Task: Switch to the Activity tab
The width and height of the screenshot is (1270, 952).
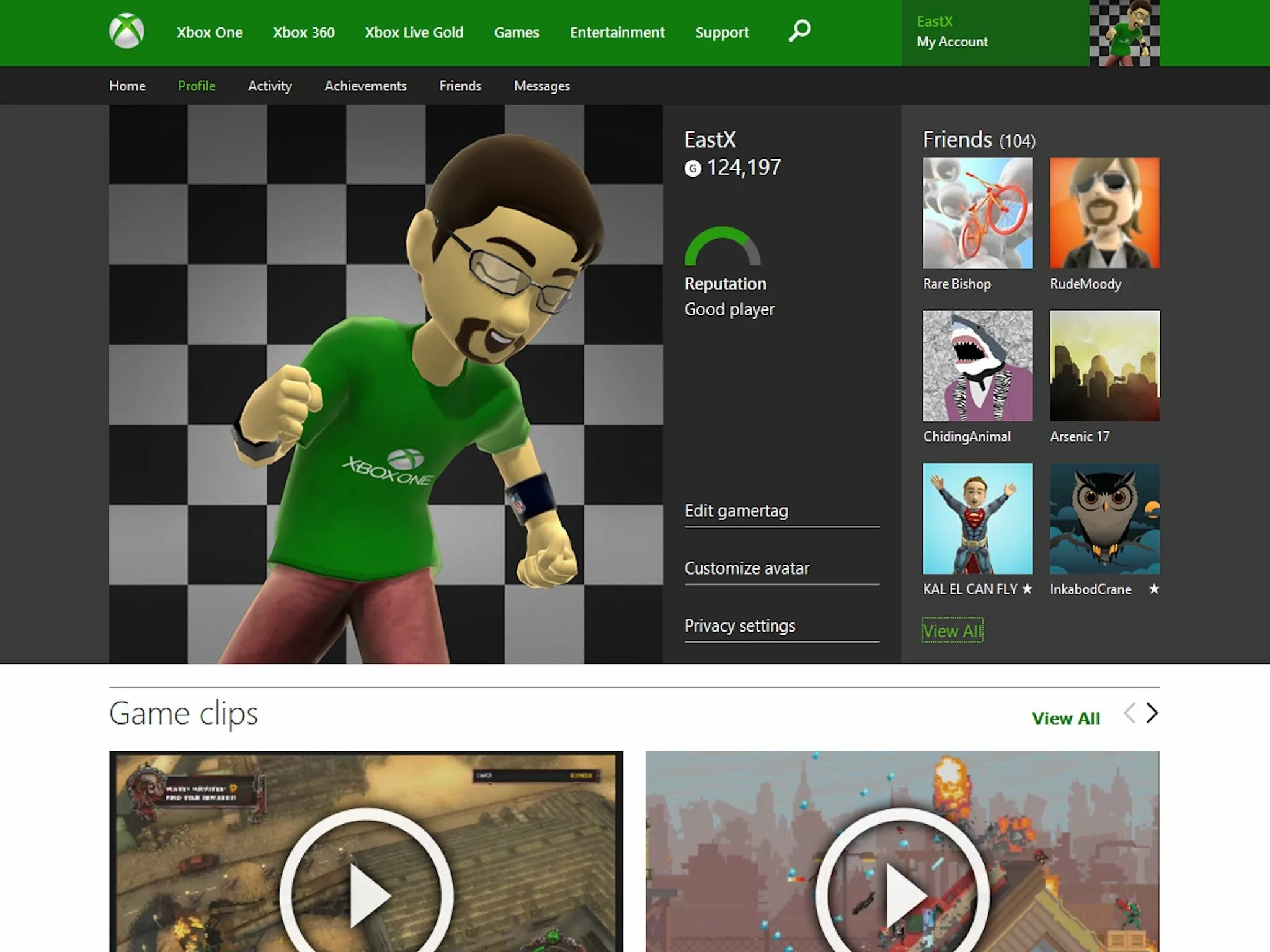Action: tap(270, 86)
